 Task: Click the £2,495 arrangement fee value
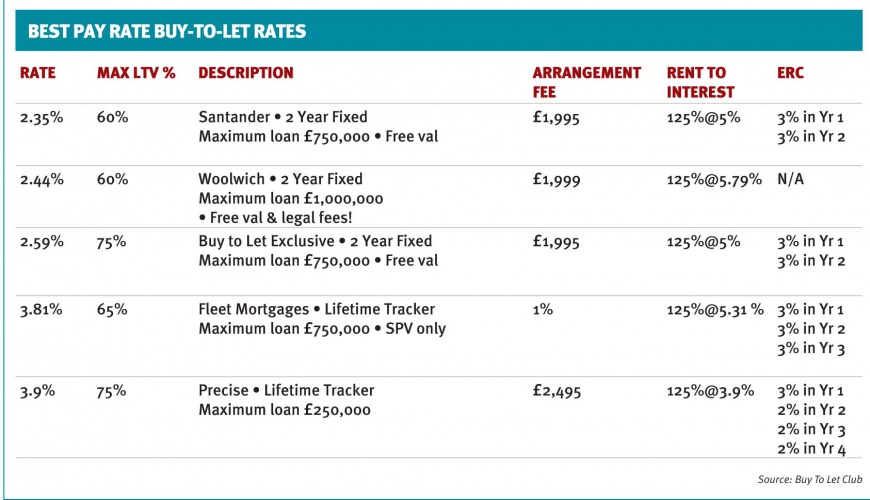pyautogui.click(x=557, y=391)
